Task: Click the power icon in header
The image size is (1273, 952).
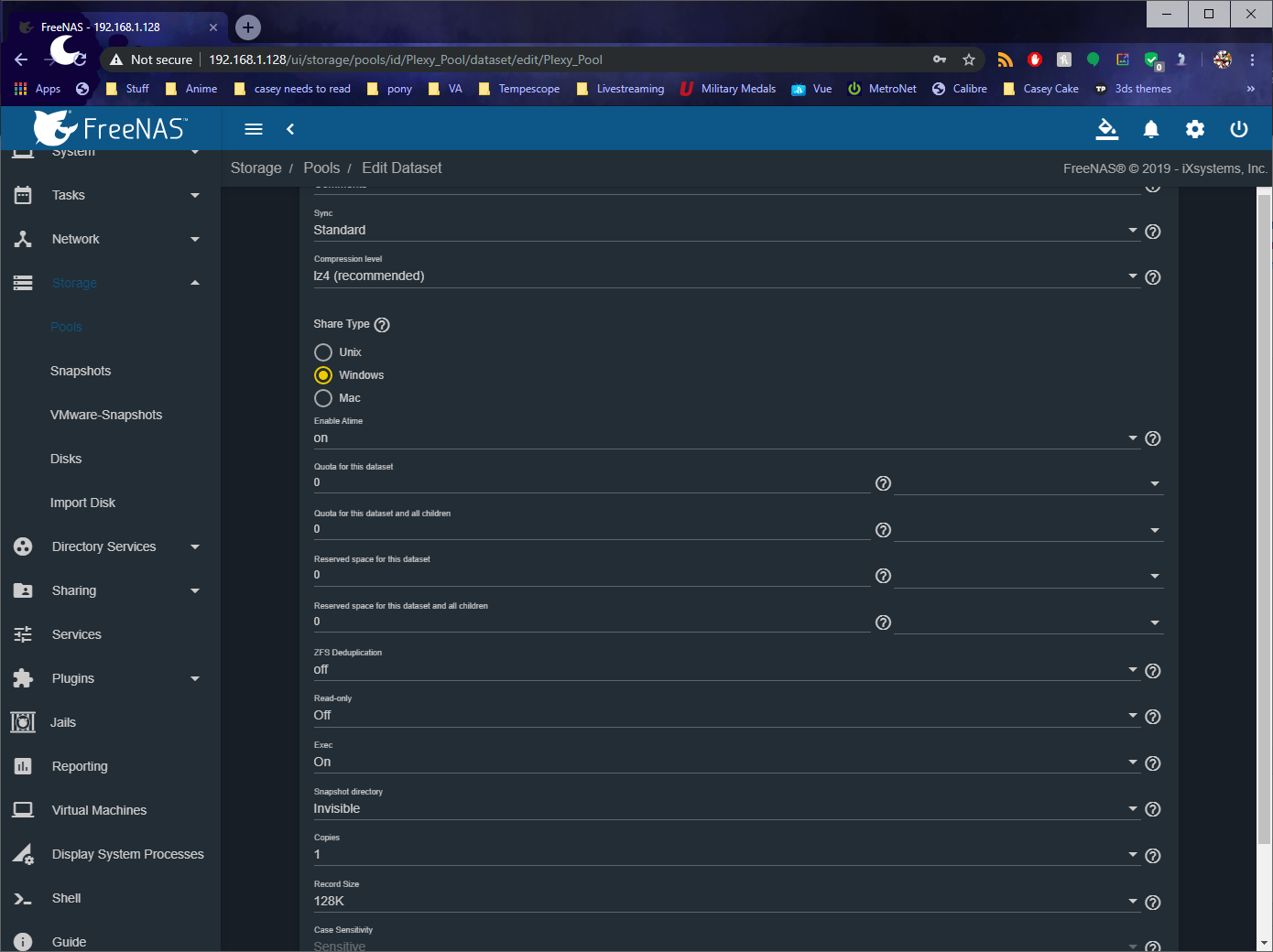Action: [x=1239, y=129]
